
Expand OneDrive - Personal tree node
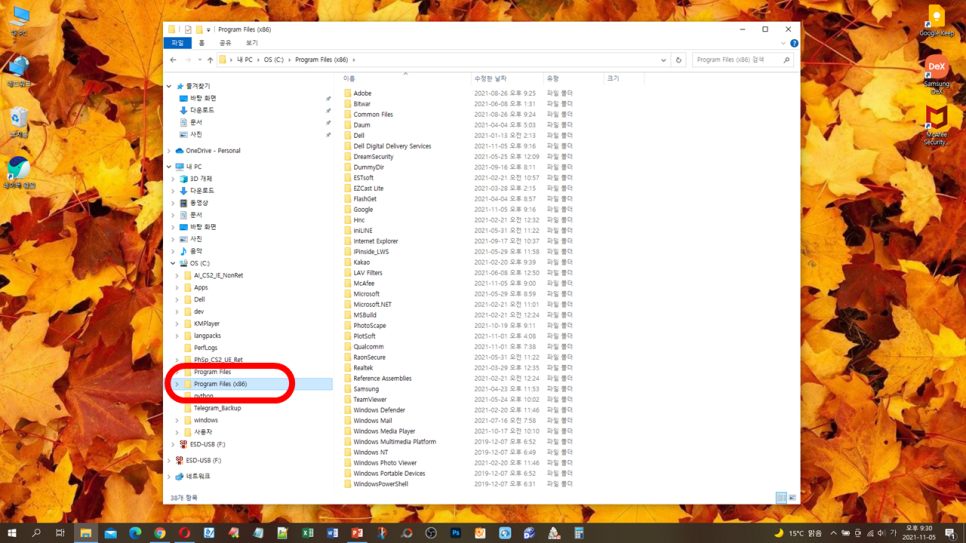click(169, 150)
